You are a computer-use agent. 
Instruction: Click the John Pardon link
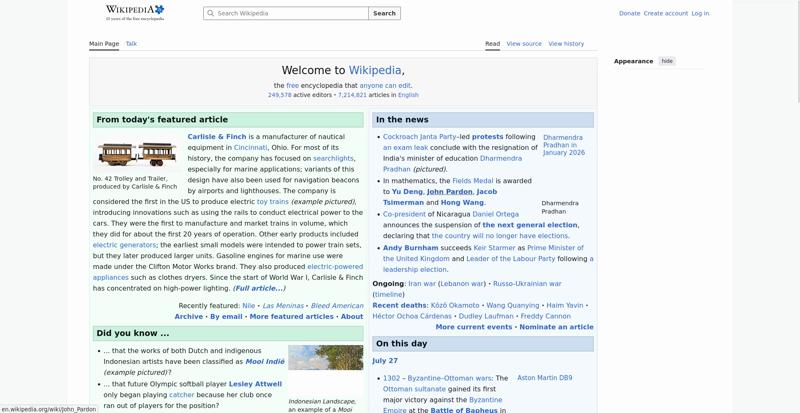[x=449, y=191]
